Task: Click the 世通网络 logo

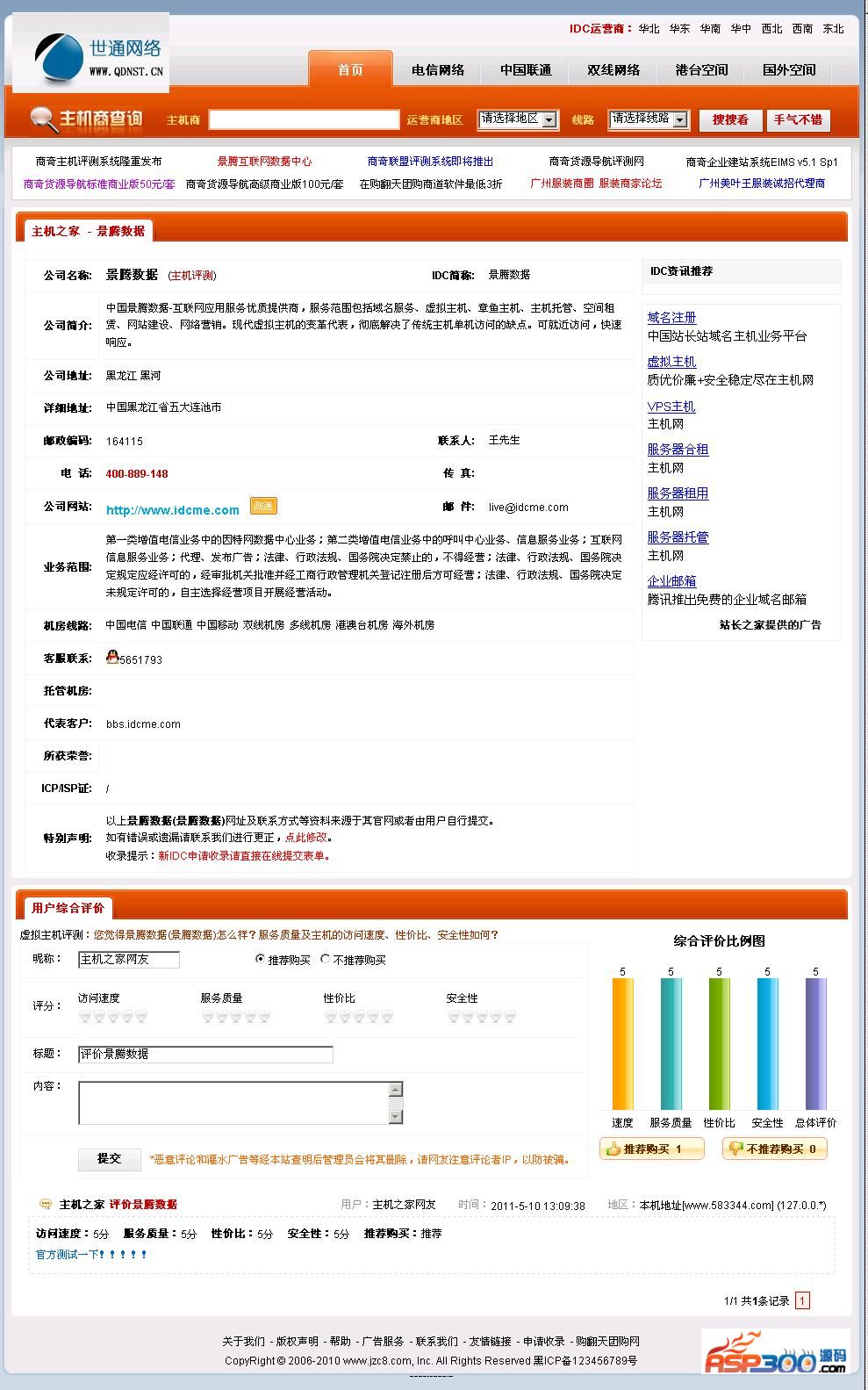Action: [x=91, y=53]
